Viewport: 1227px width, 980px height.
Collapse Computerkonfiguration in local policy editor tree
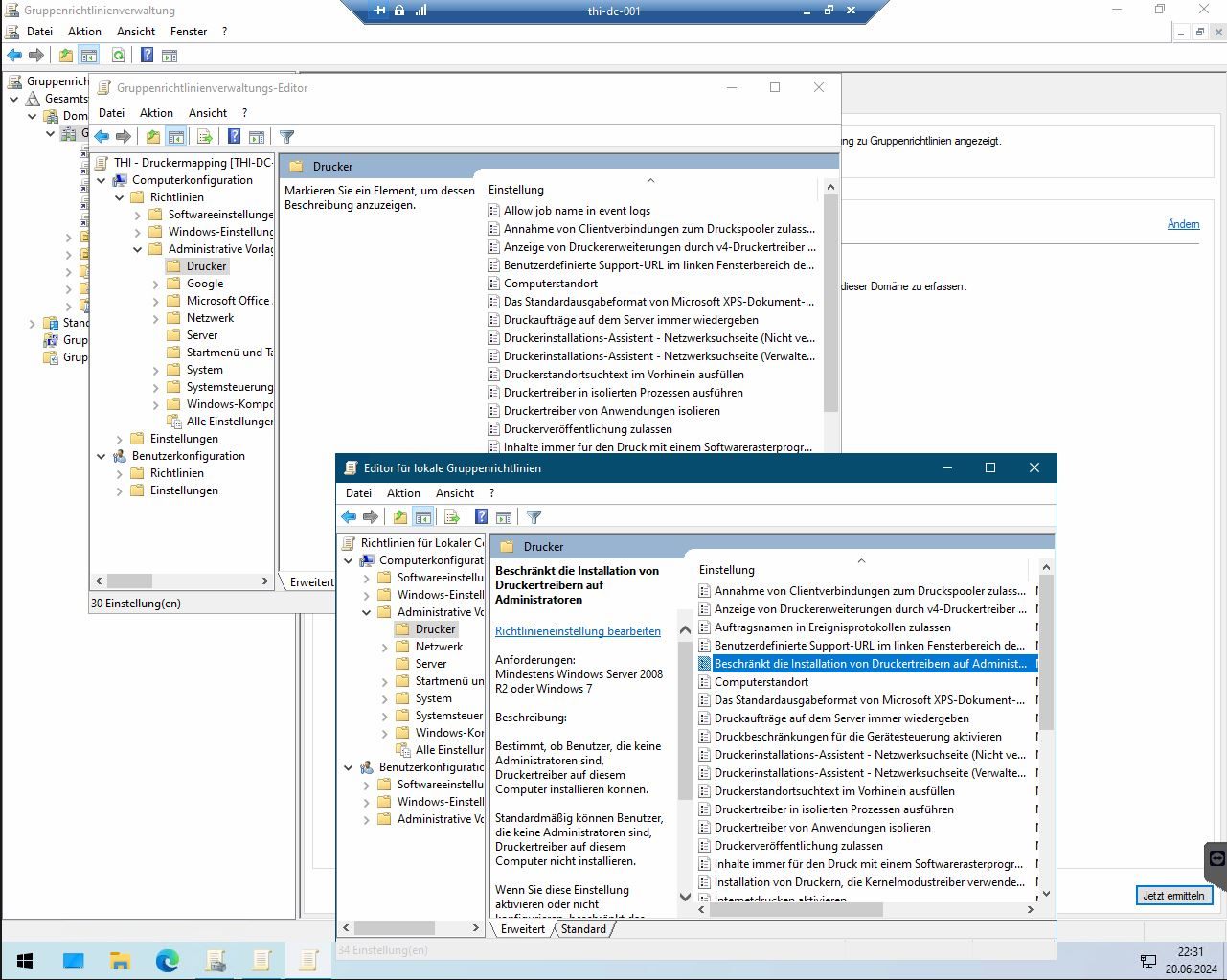[x=349, y=560]
